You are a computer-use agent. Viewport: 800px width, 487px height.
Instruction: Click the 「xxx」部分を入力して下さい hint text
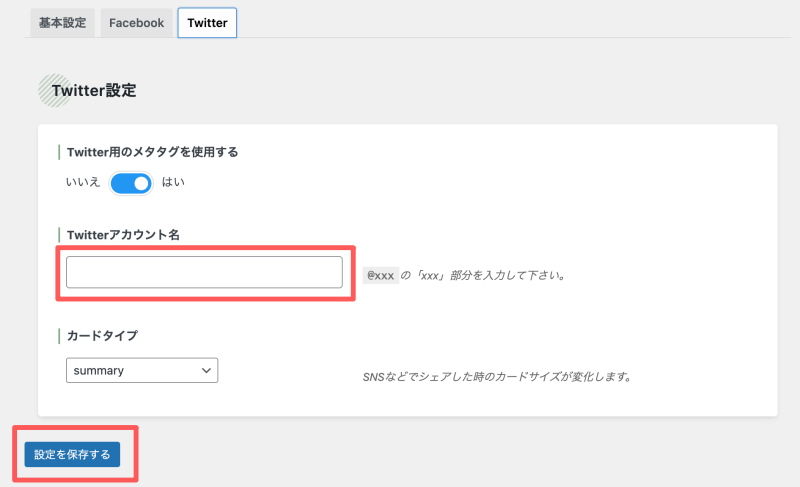point(483,275)
